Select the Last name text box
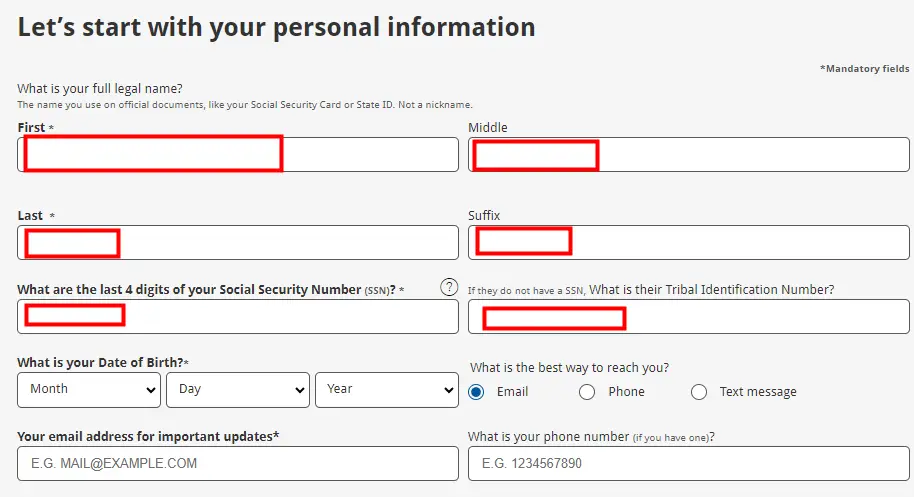Viewport: 914px width, 497px height. (x=238, y=242)
